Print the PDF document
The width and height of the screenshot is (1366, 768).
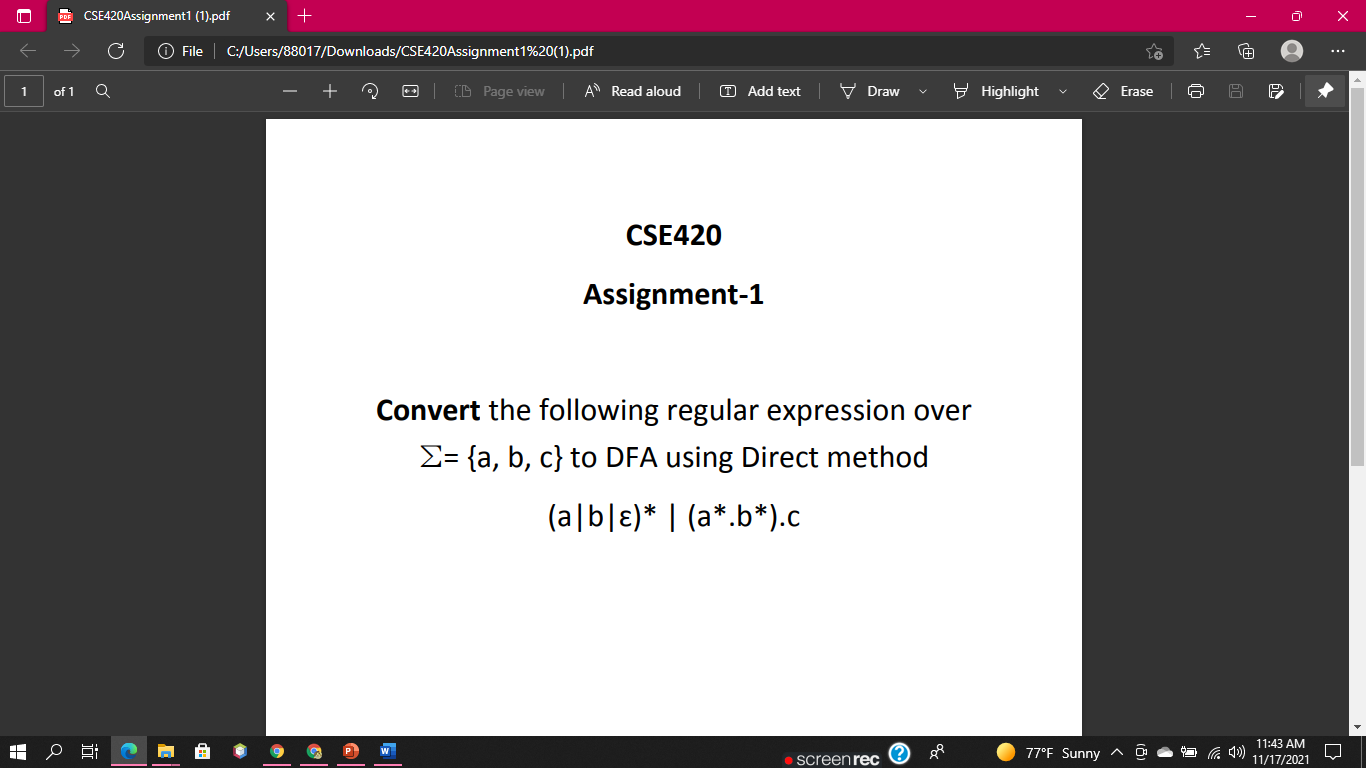tap(1196, 91)
